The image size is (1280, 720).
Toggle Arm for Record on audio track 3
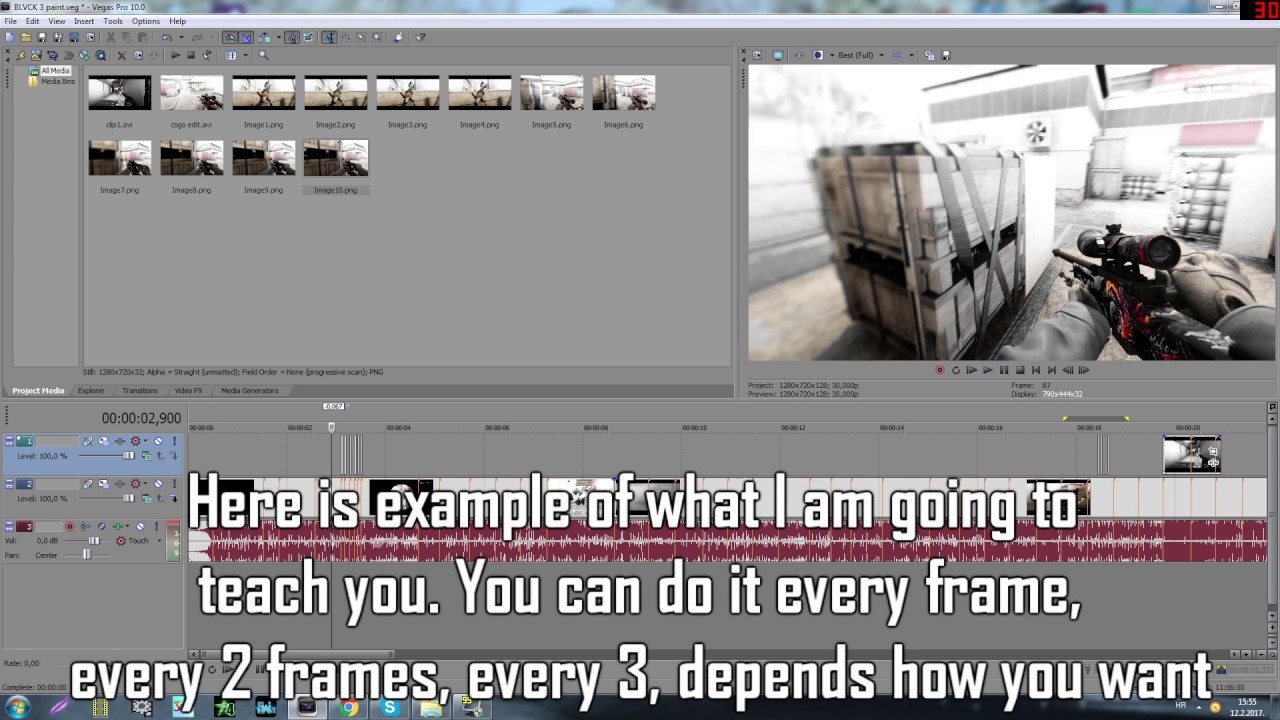70,527
